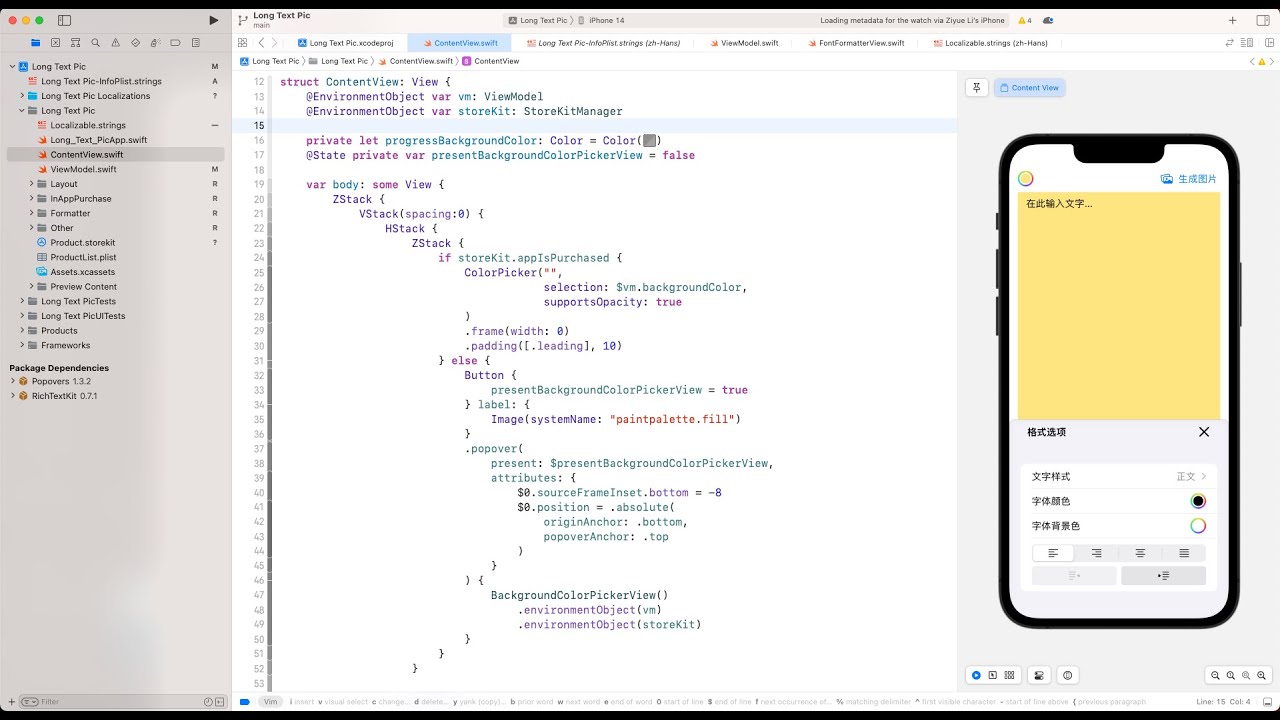Choose center text alignment in preview
The image size is (1280, 720).
coord(1140,553)
